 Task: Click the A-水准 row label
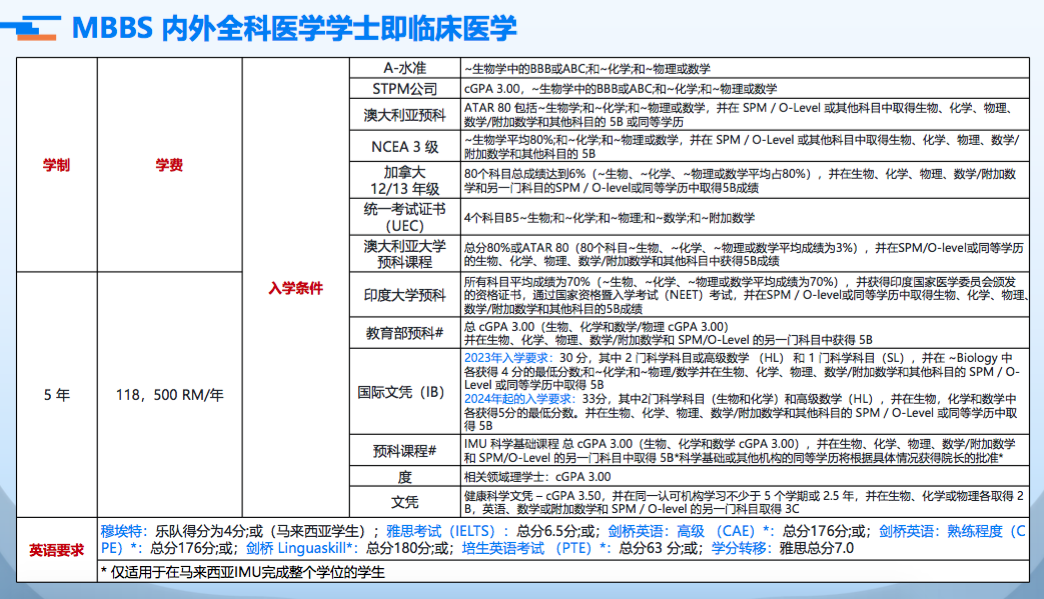tap(404, 68)
